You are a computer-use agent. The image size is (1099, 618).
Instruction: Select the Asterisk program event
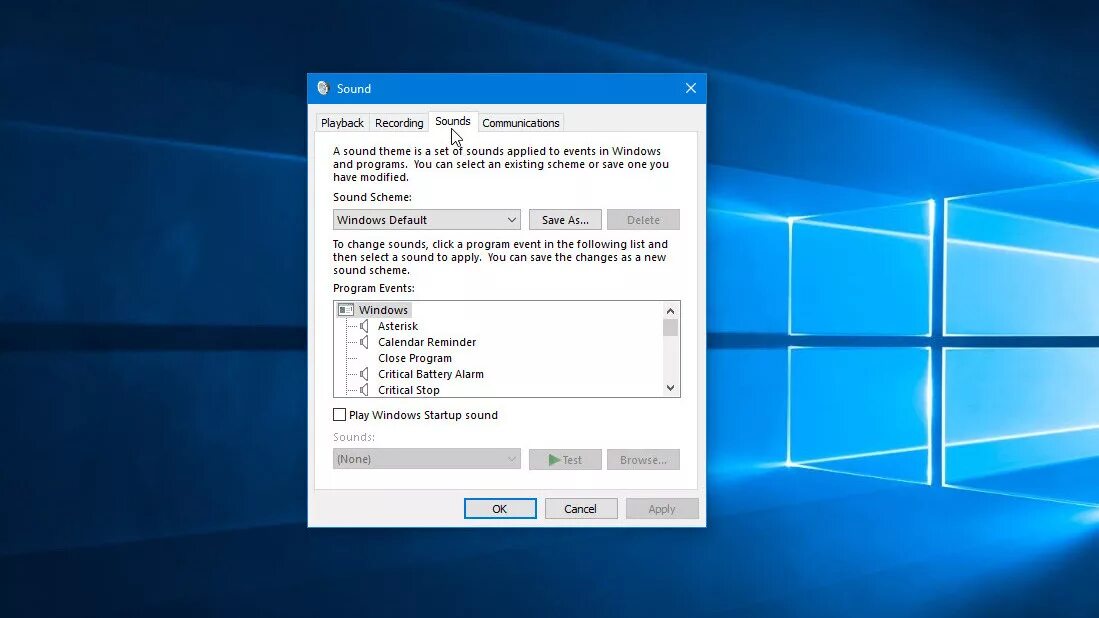point(397,326)
